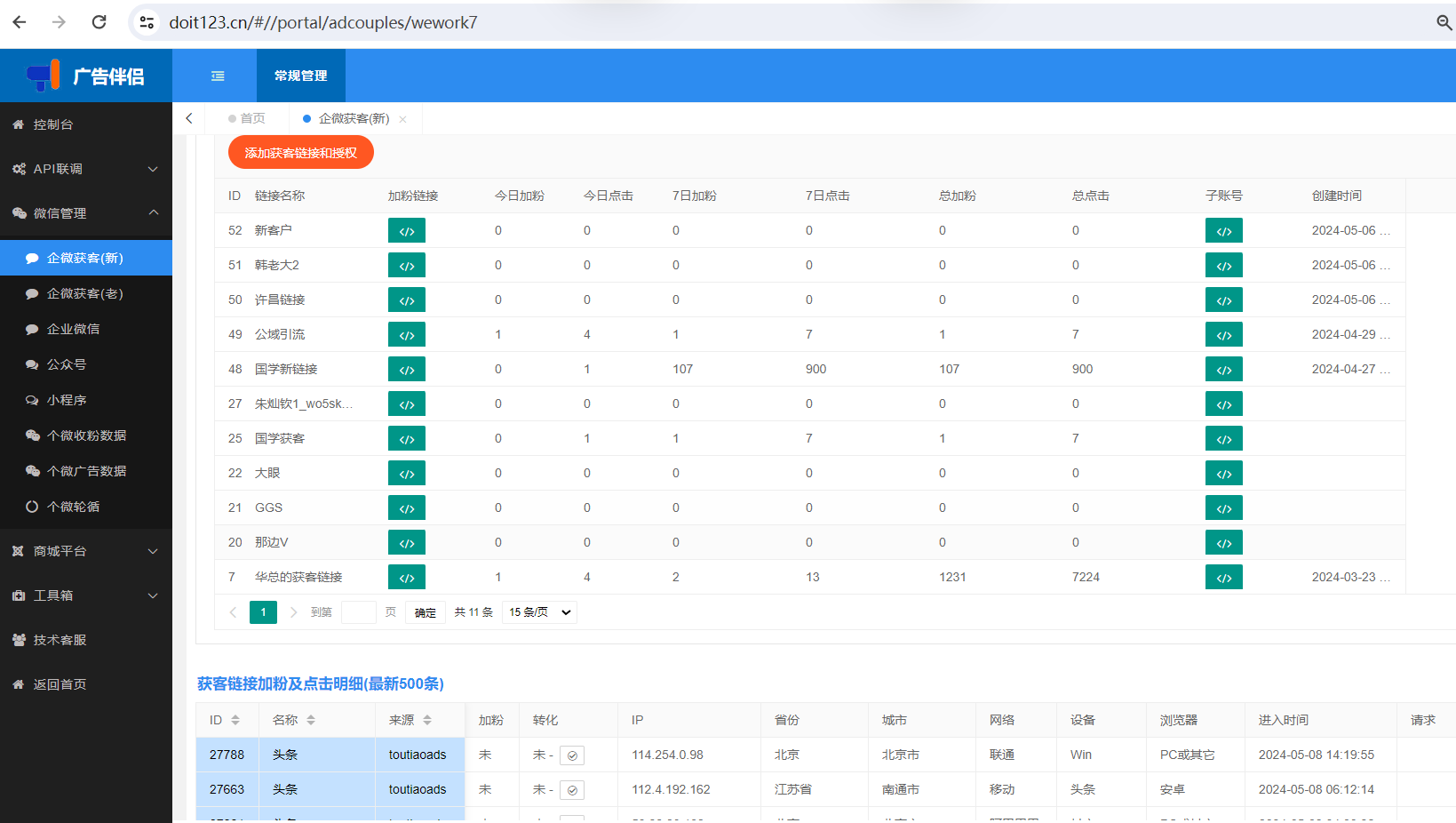The height and width of the screenshot is (823, 1456).
Task: Sort detail table by ID column
Action: coord(235,720)
